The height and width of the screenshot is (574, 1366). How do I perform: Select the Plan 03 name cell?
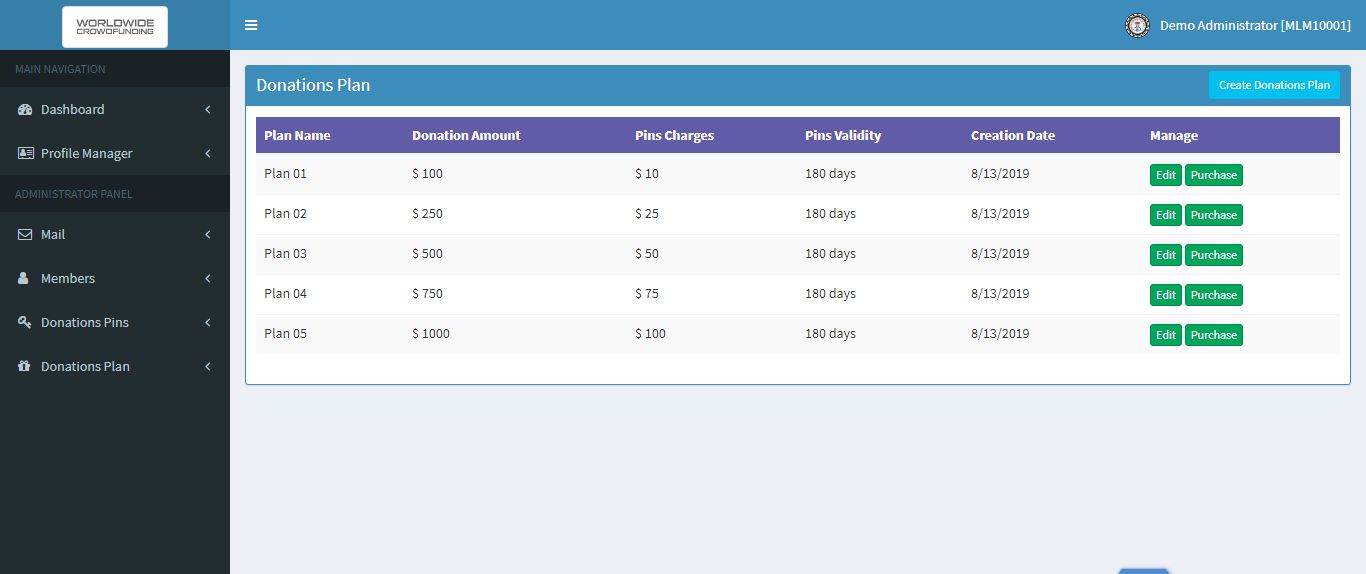point(285,253)
